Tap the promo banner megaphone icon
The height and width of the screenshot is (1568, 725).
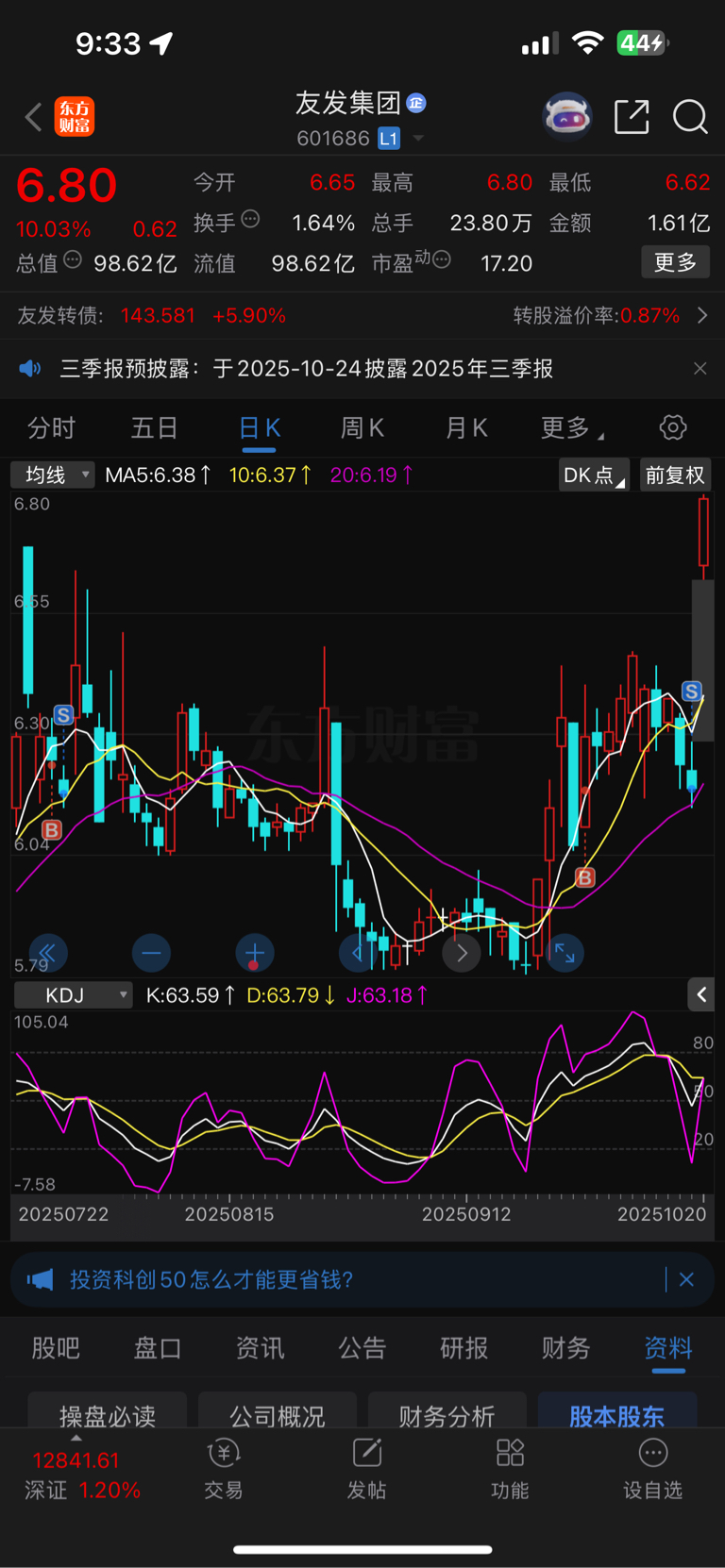click(x=40, y=1279)
